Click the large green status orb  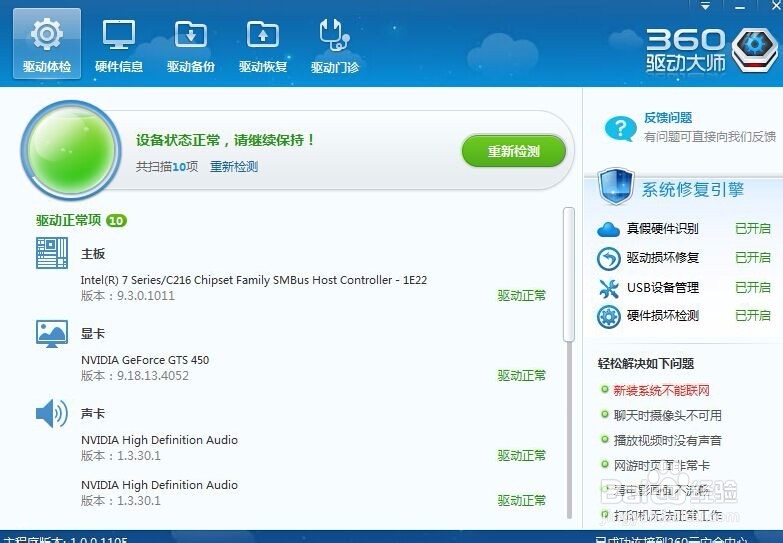pos(71,149)
